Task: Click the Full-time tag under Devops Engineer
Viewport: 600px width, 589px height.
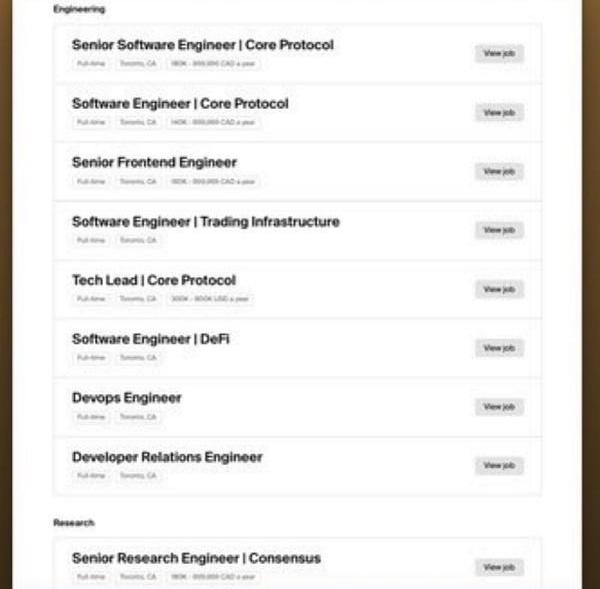Action: pyautogui.click(x=90, y=416)
